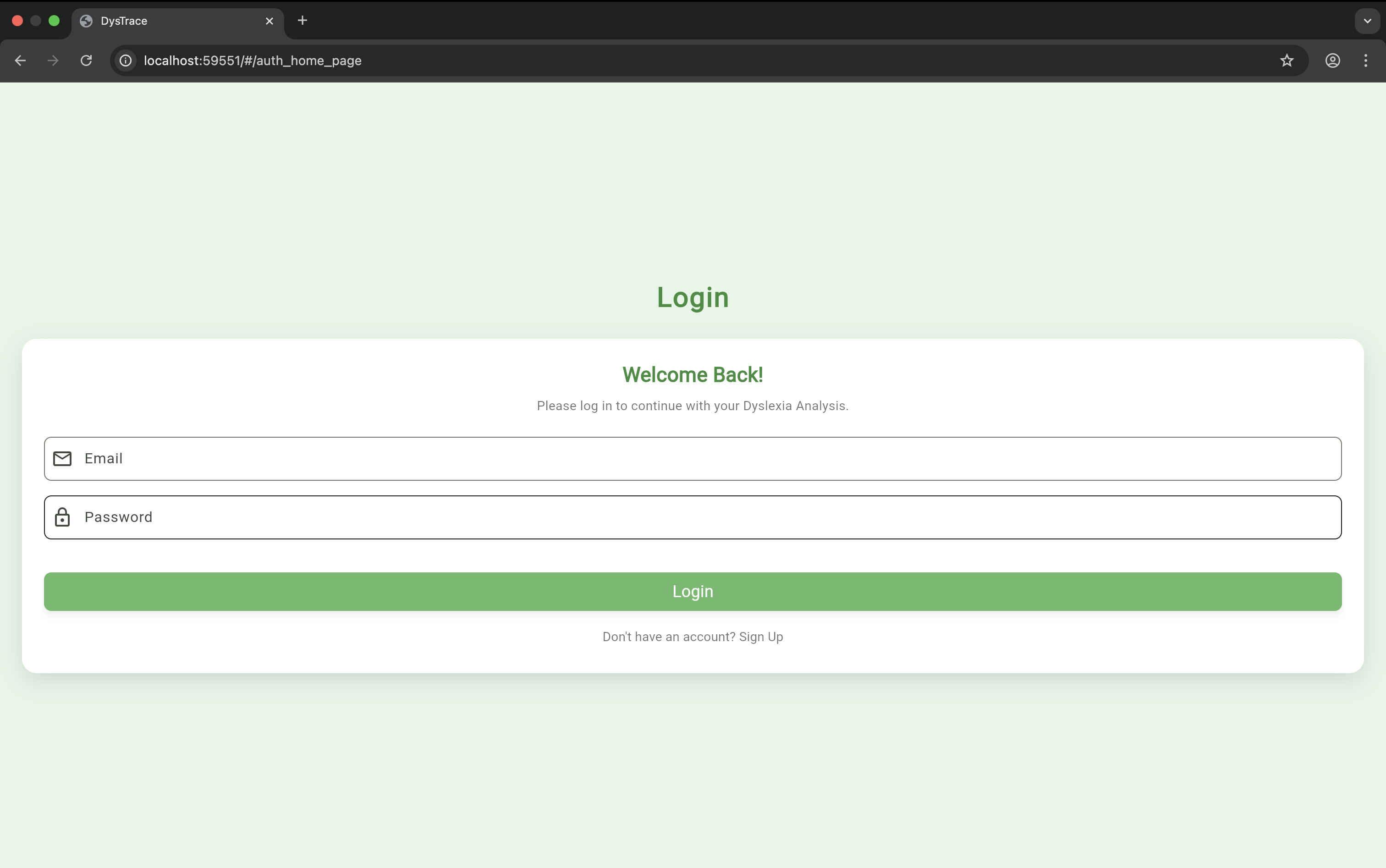The height and width of the screenshot is (868, 1386).
Task: Open a new tab with plus button
Action: pyautogui.click(x=302, y=21)
